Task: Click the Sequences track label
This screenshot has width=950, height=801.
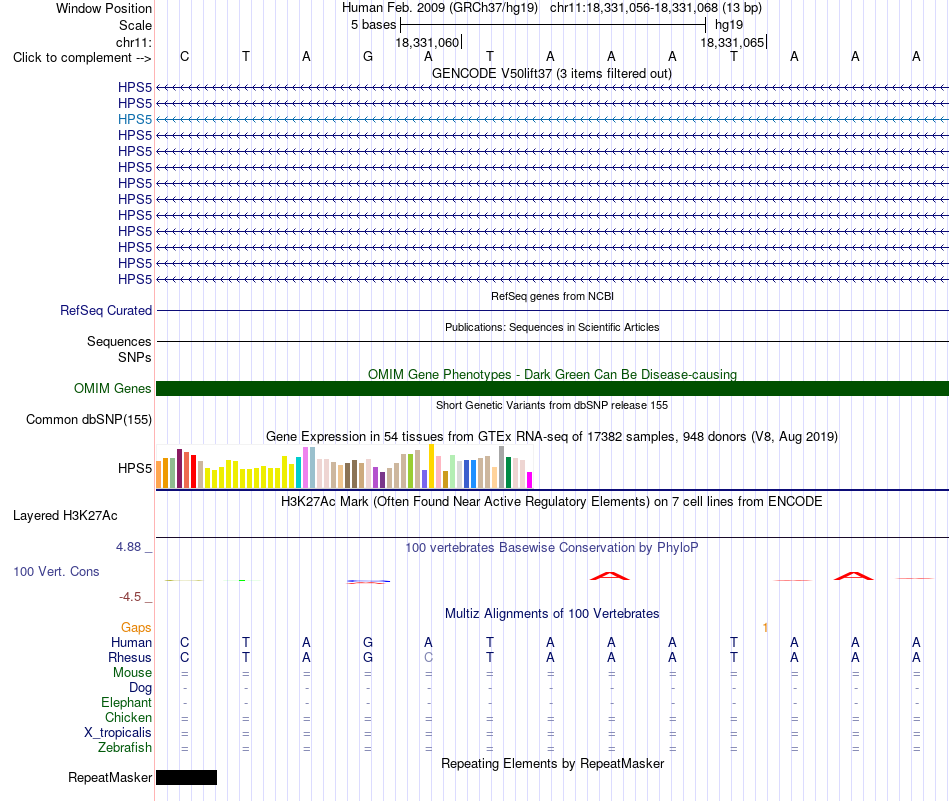Action: coord(119,341)
